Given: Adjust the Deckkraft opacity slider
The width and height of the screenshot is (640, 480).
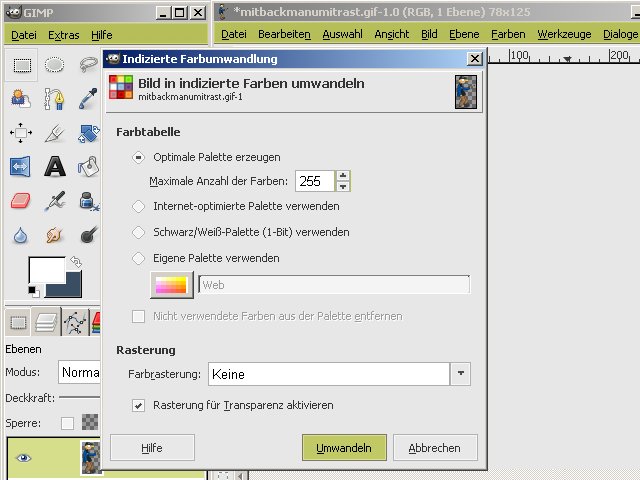Looking at the screenshot, I should click(79, 397).
